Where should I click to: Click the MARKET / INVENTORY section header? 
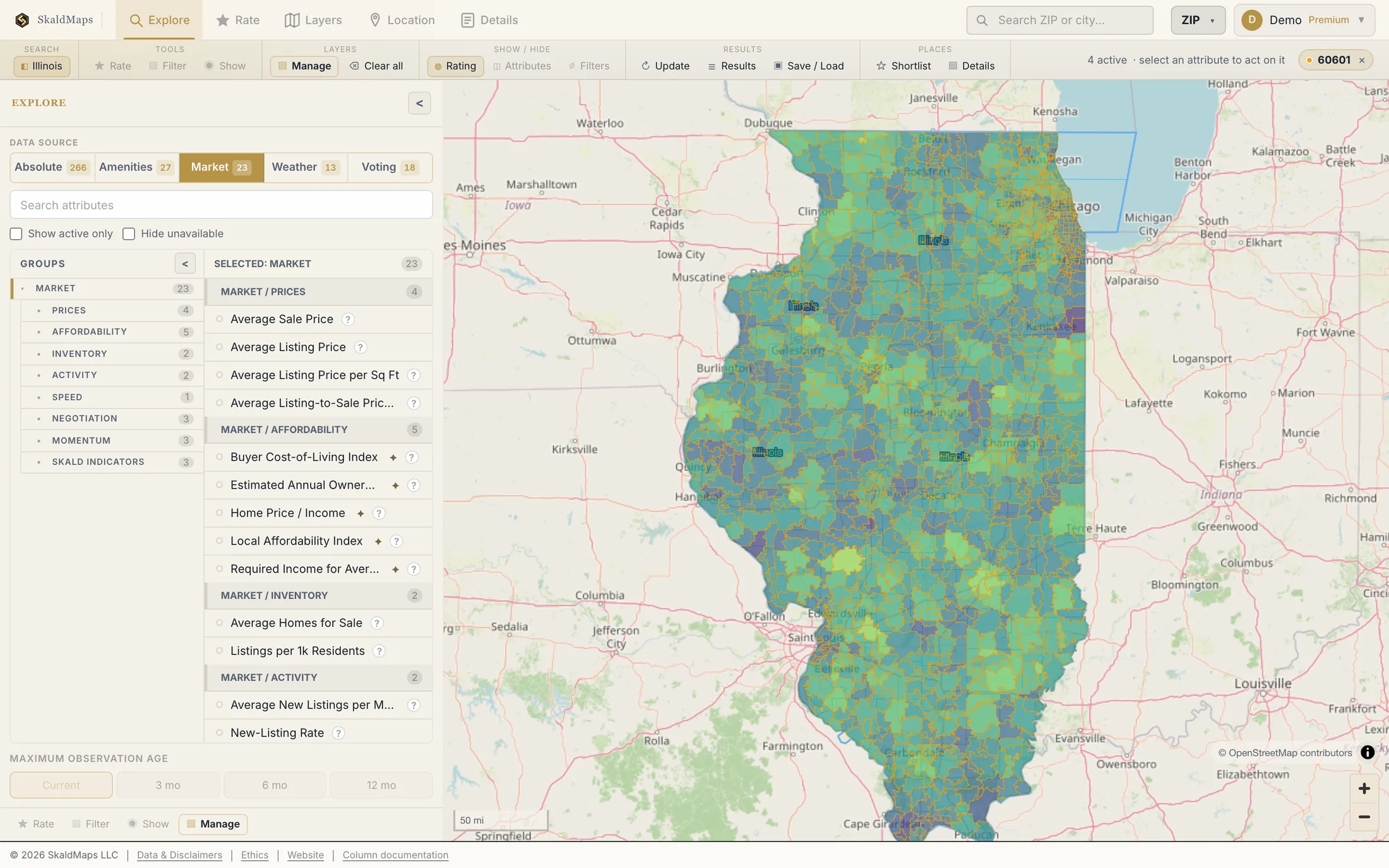(x=319, y=595)
